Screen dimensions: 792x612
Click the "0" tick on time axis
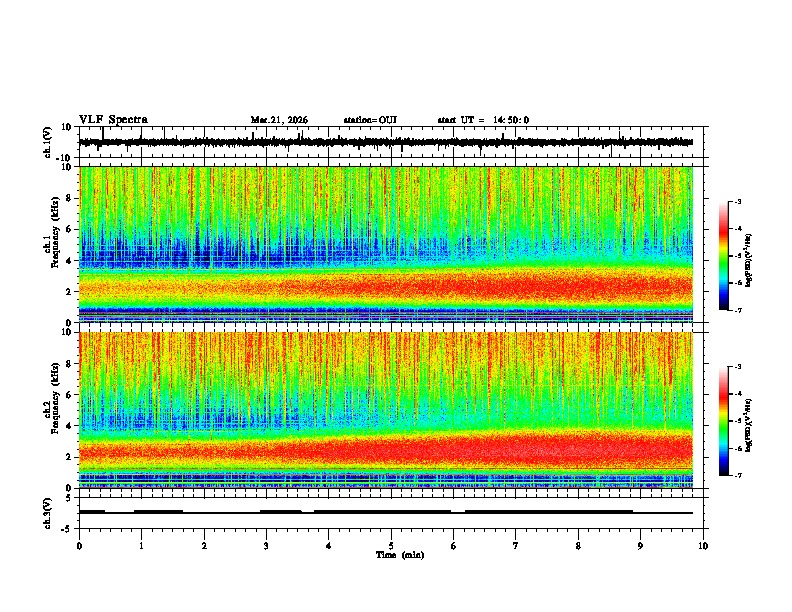click(x=79, y=546)
